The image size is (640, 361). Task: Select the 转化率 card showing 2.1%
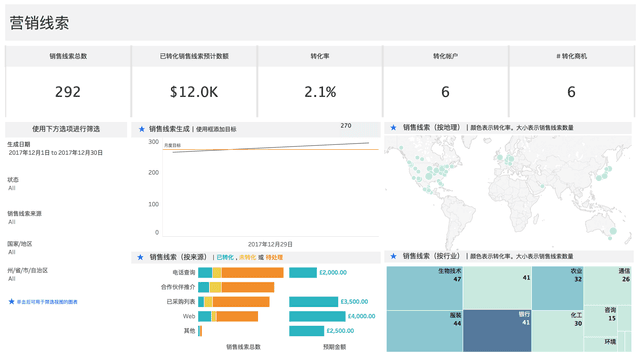pos(320,81)
